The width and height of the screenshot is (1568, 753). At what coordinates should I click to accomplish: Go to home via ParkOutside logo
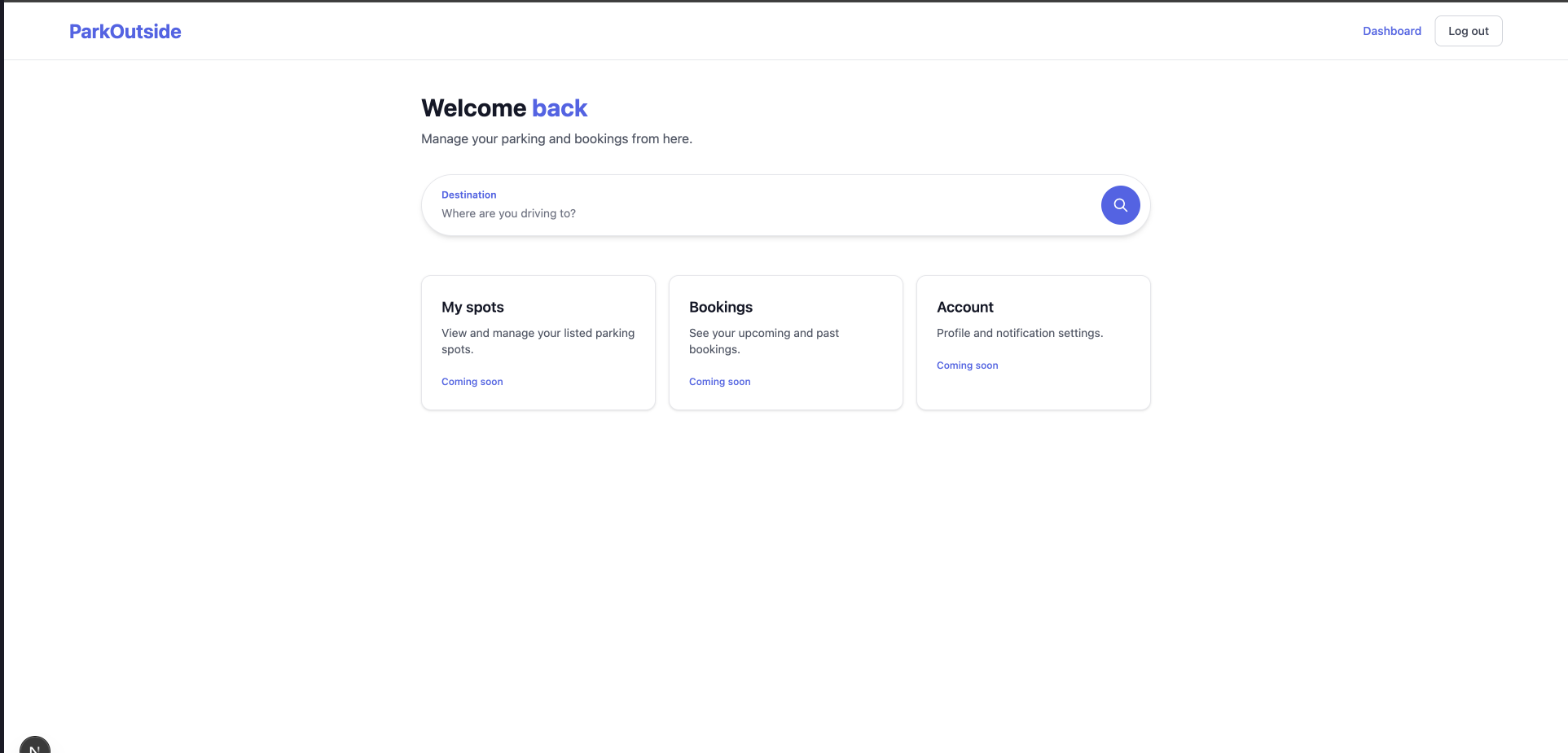(x=125, y=31)
